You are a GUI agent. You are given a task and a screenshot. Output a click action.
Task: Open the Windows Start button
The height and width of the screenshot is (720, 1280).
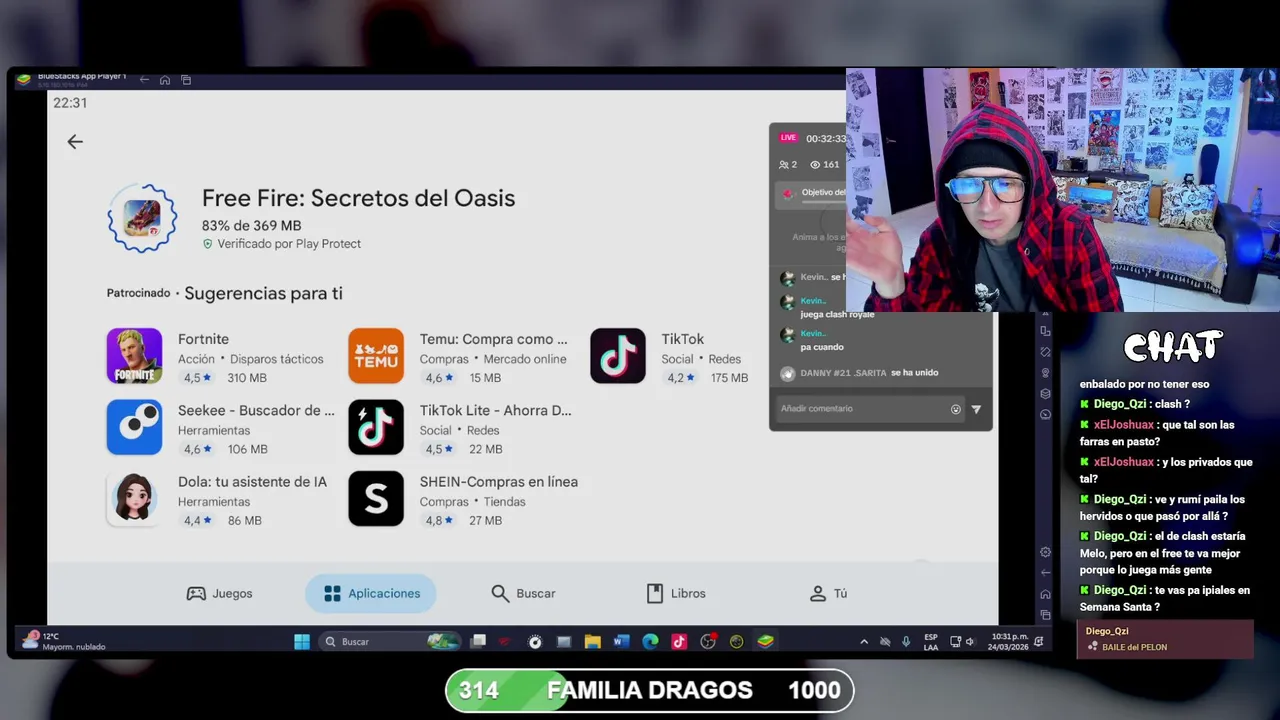coord(301,642)
